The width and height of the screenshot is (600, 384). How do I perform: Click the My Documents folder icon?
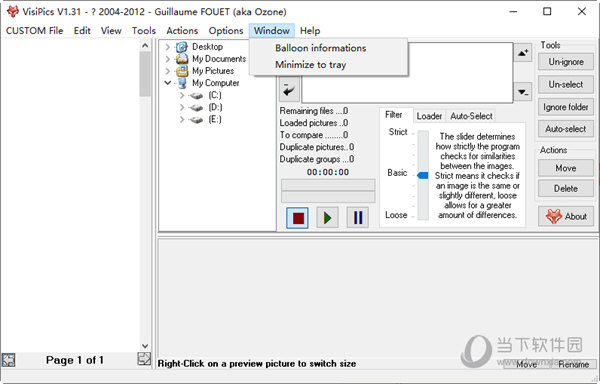click(x=182, y=59)
